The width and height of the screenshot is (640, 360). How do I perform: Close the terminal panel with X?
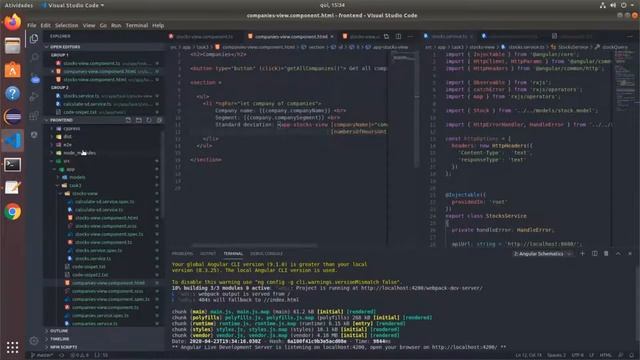[x=630, y=253]
